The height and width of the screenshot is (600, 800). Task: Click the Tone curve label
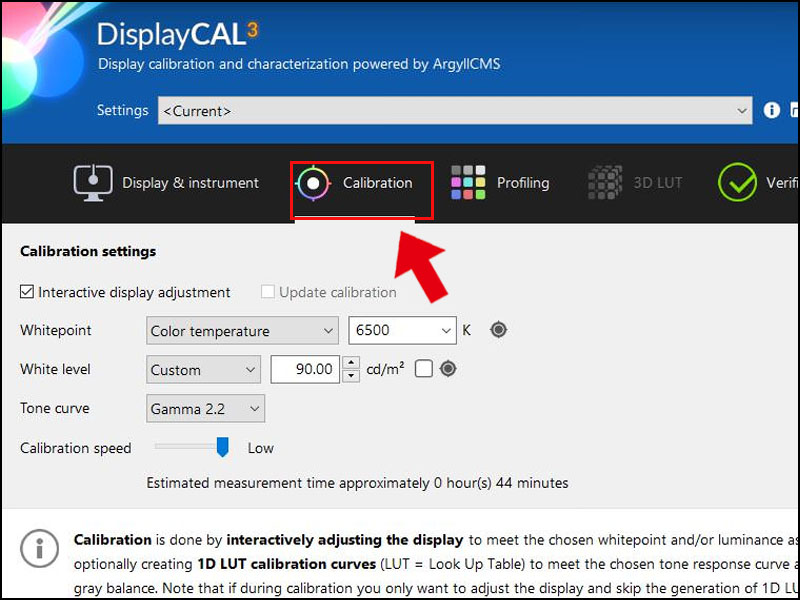coord(55,408)
